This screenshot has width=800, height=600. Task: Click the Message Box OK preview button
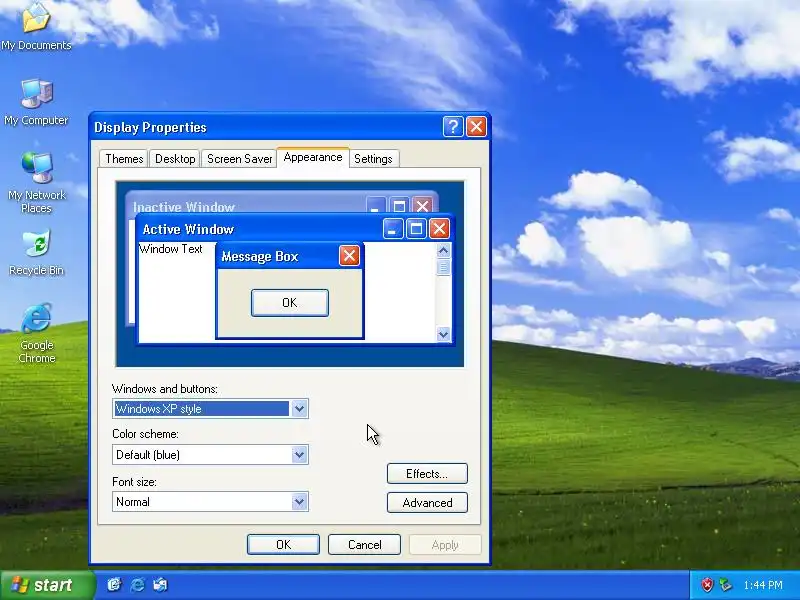290,303
